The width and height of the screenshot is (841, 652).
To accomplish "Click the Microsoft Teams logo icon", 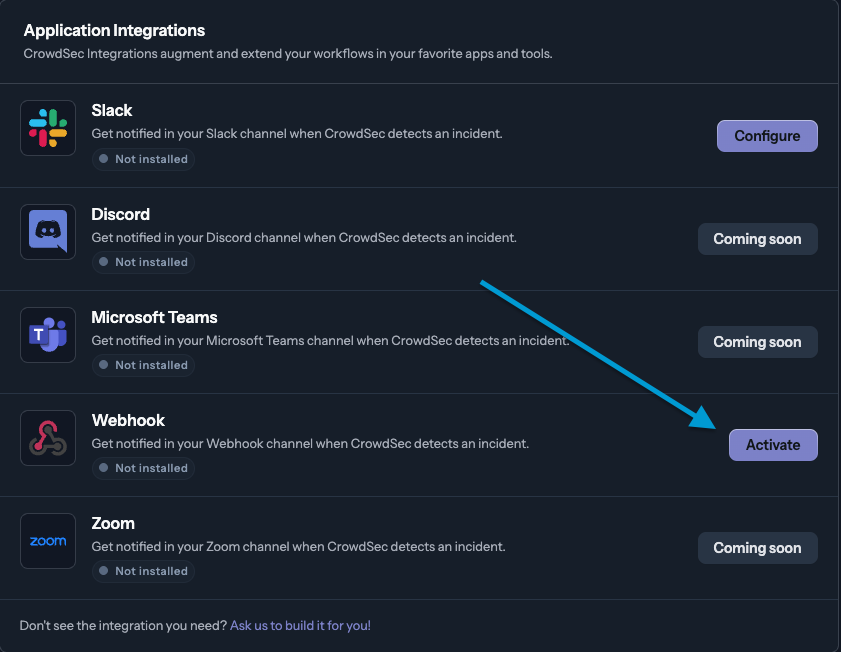I will 48,335.
